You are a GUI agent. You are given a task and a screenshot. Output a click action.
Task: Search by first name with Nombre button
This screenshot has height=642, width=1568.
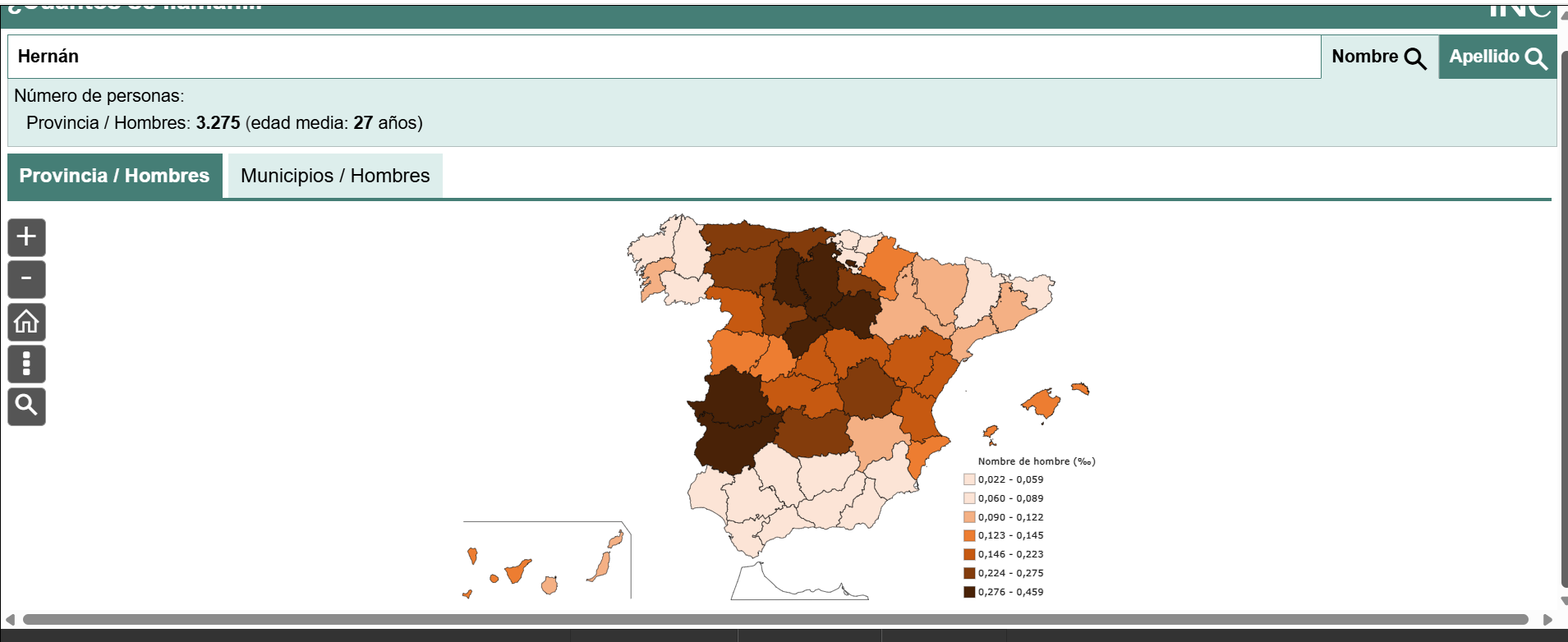[x=1379, y=57]
